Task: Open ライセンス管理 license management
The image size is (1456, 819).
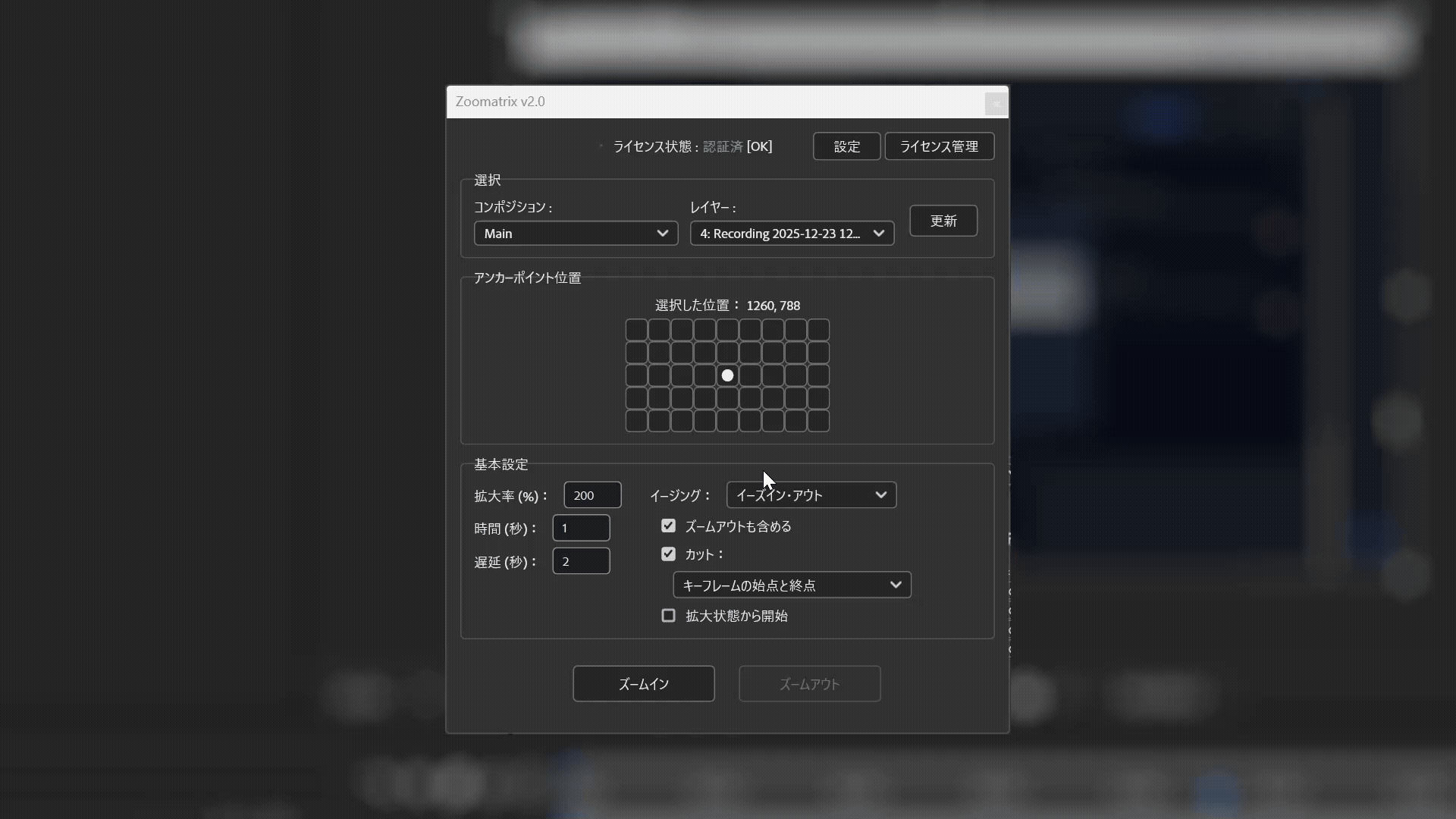Action: (939, 146)
